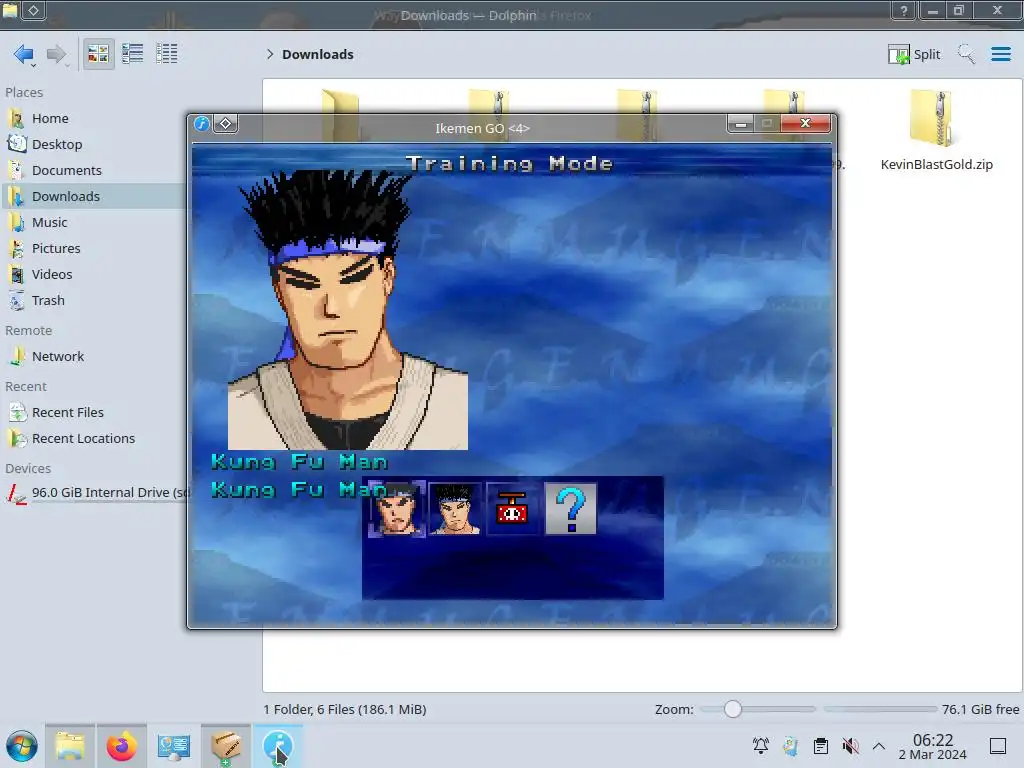This screenshot has width=1024, height=768.
Task: Select first Kung Fu Man portrait in roster
Action: tap(397, 509)
